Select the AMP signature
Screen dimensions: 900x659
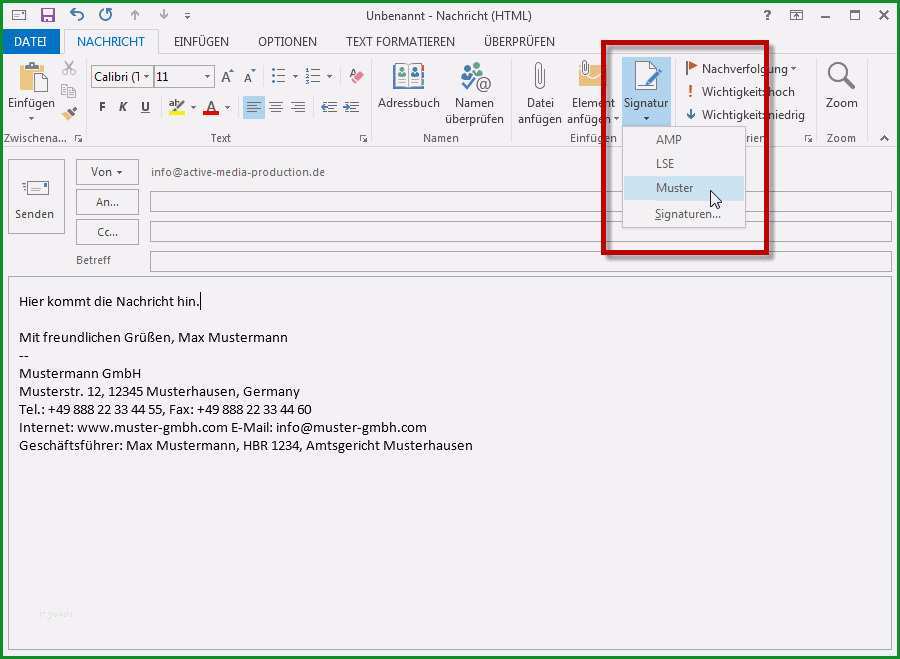click(684, 139)
